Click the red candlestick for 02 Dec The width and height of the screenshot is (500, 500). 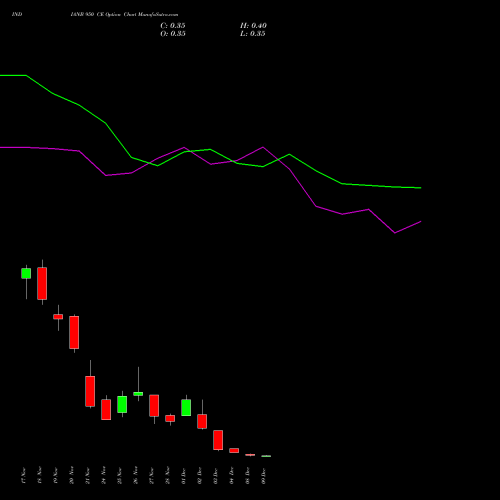pos(202,421)
